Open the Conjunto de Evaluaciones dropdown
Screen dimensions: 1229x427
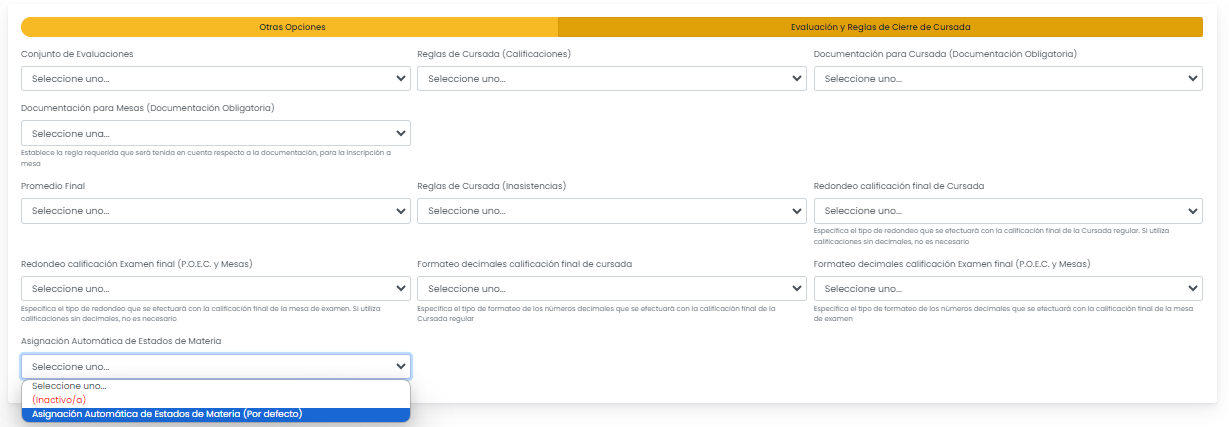tap(216, 78)
